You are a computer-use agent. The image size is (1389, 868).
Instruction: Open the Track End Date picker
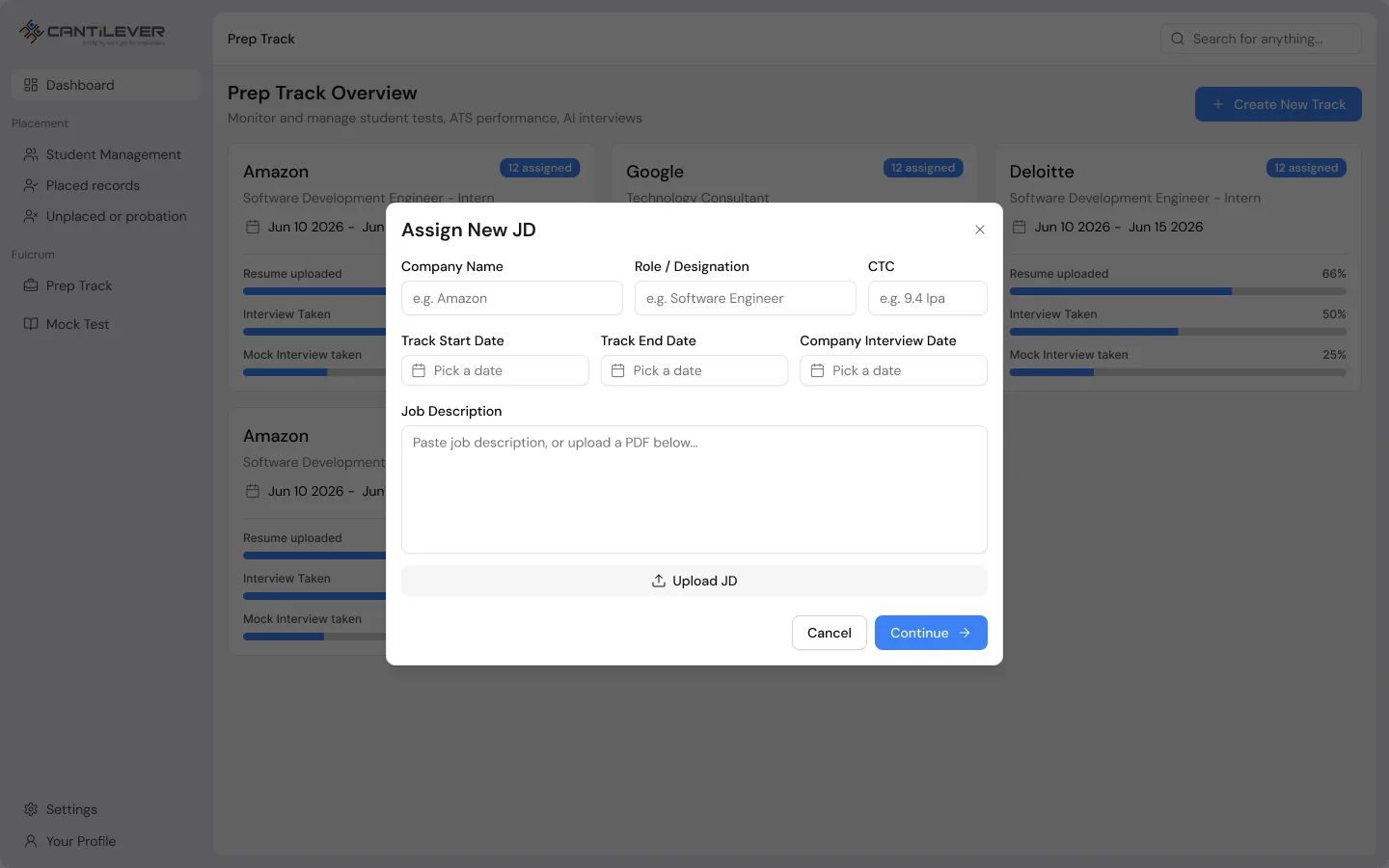(x=694, y=370)
